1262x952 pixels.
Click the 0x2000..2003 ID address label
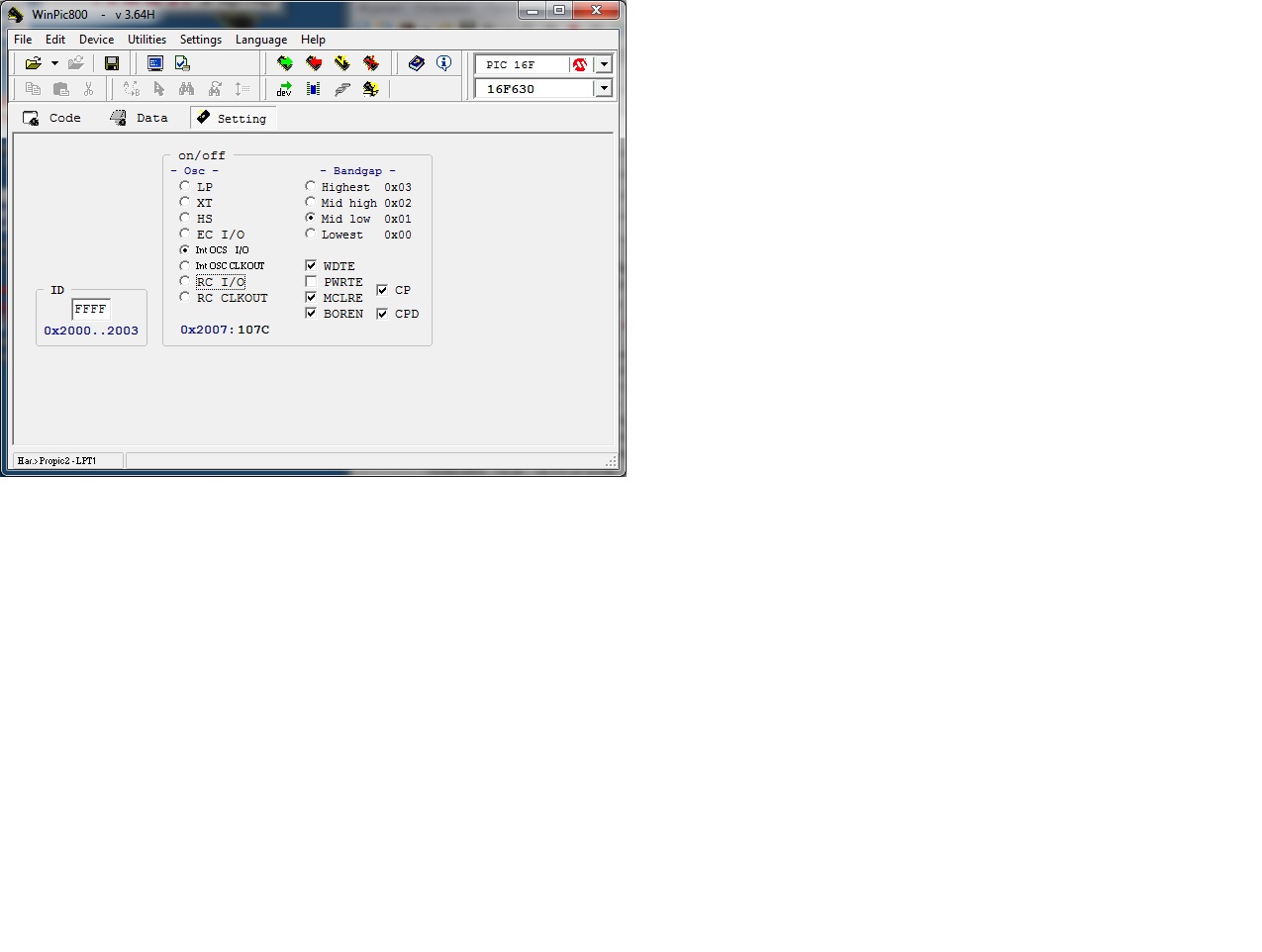point(91,331)
